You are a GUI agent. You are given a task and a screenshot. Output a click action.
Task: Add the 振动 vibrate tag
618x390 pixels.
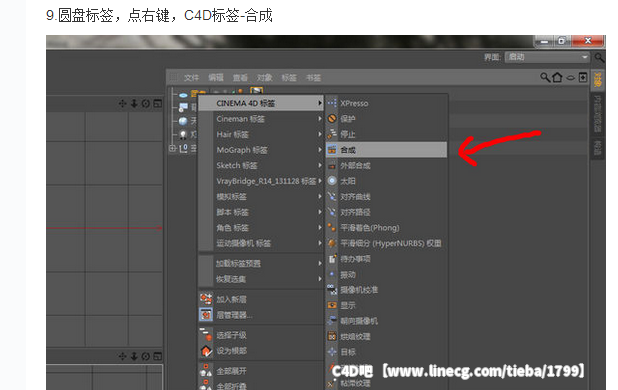[x=386, y=274]
